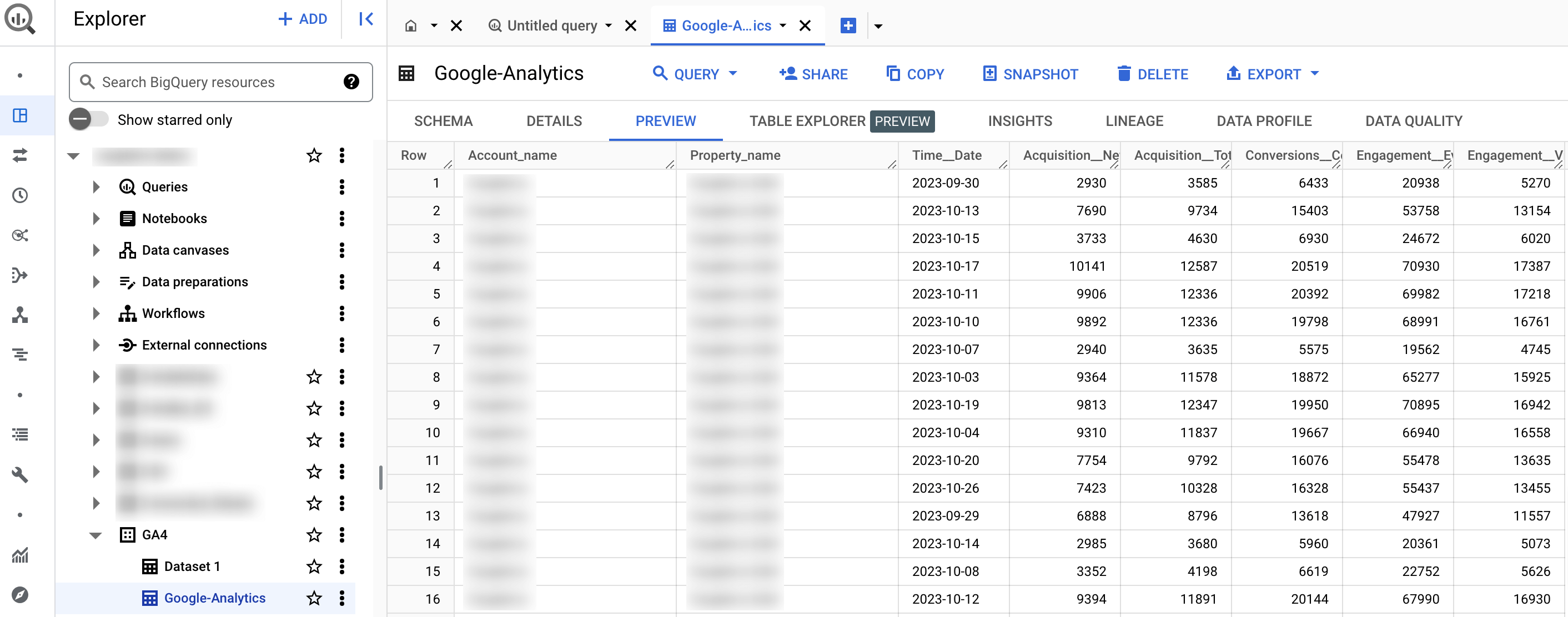Open more options for Notebooks
This screenshot has width=1568, height=617.
[342, 219]
